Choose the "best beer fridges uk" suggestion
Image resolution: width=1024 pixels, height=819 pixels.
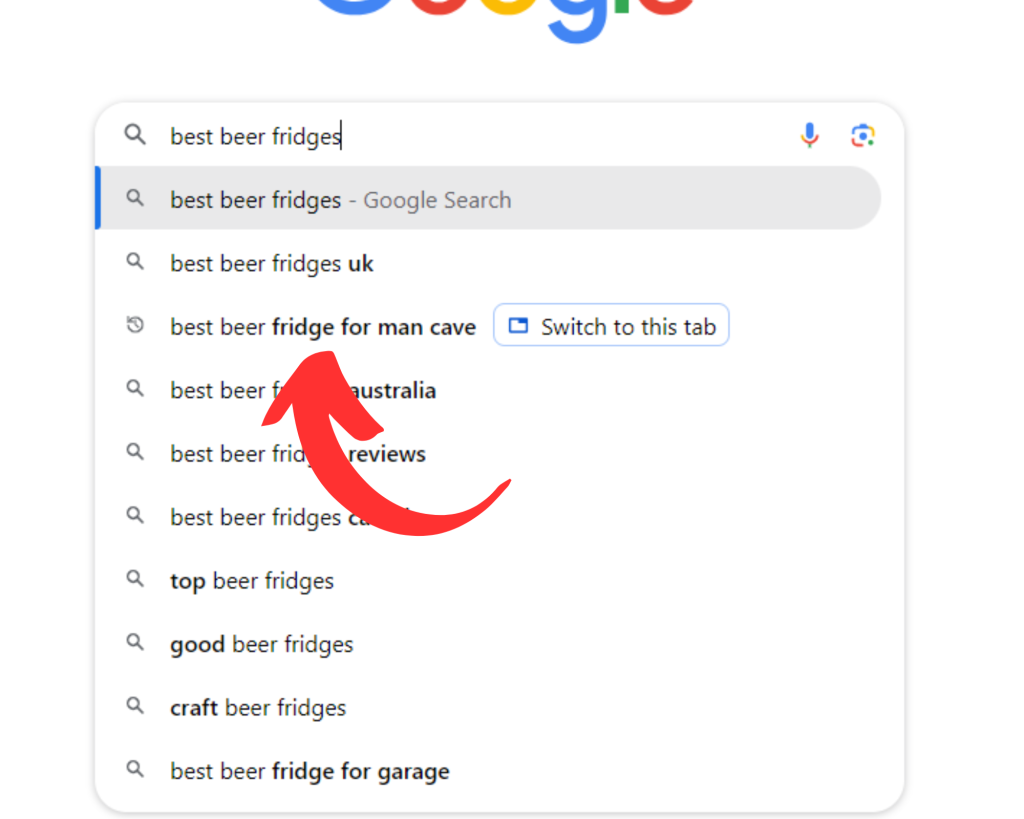272,264
